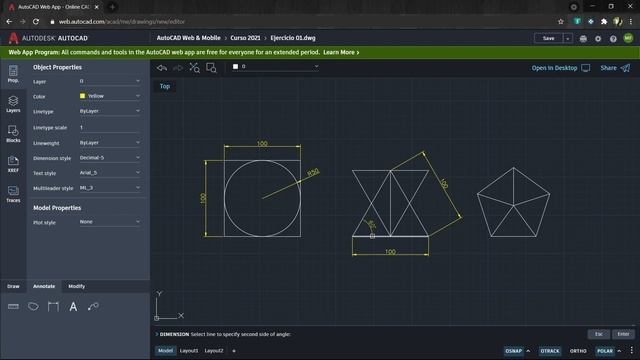Toggle OTRACK mode
Screen dimensions: 640x360
(550, 351)
